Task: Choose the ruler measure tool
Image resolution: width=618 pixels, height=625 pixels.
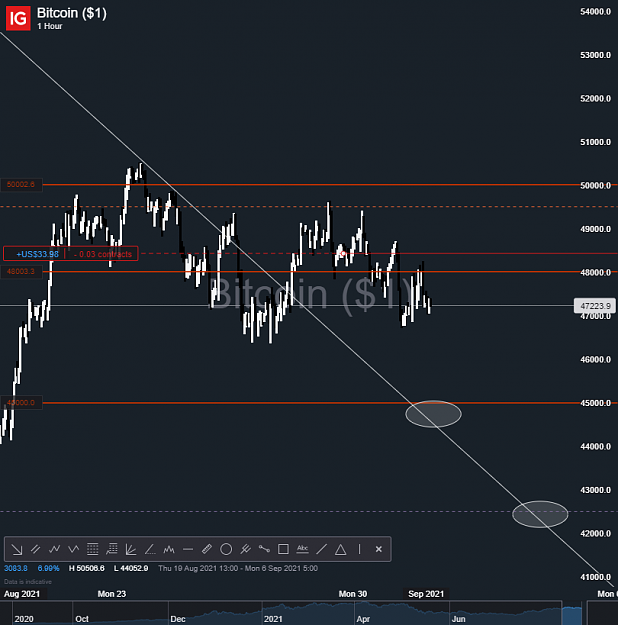Action: tap(207, 550)
